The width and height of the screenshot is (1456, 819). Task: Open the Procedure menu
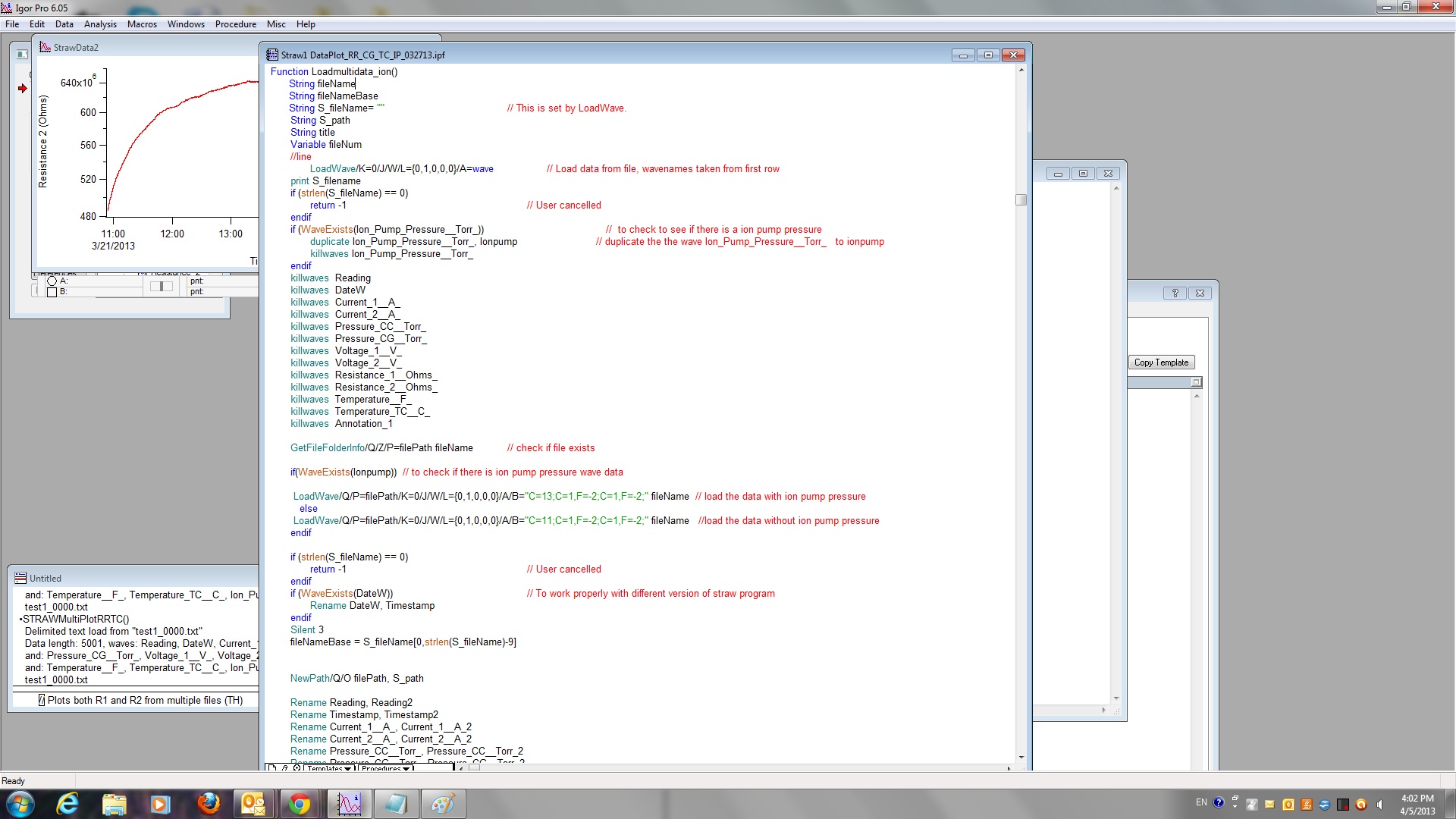pyautogui.click(x=236, y=24)
